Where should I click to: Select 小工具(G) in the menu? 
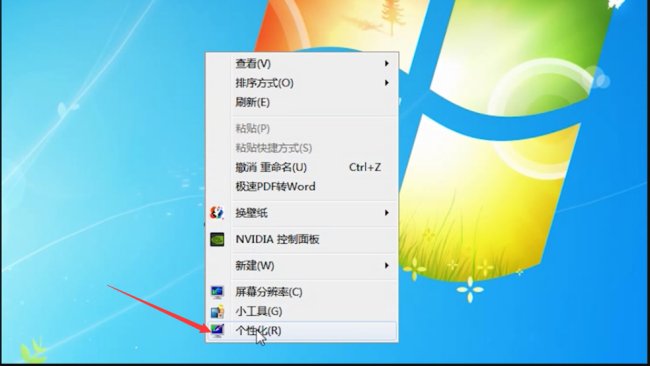tap(302, 311)
